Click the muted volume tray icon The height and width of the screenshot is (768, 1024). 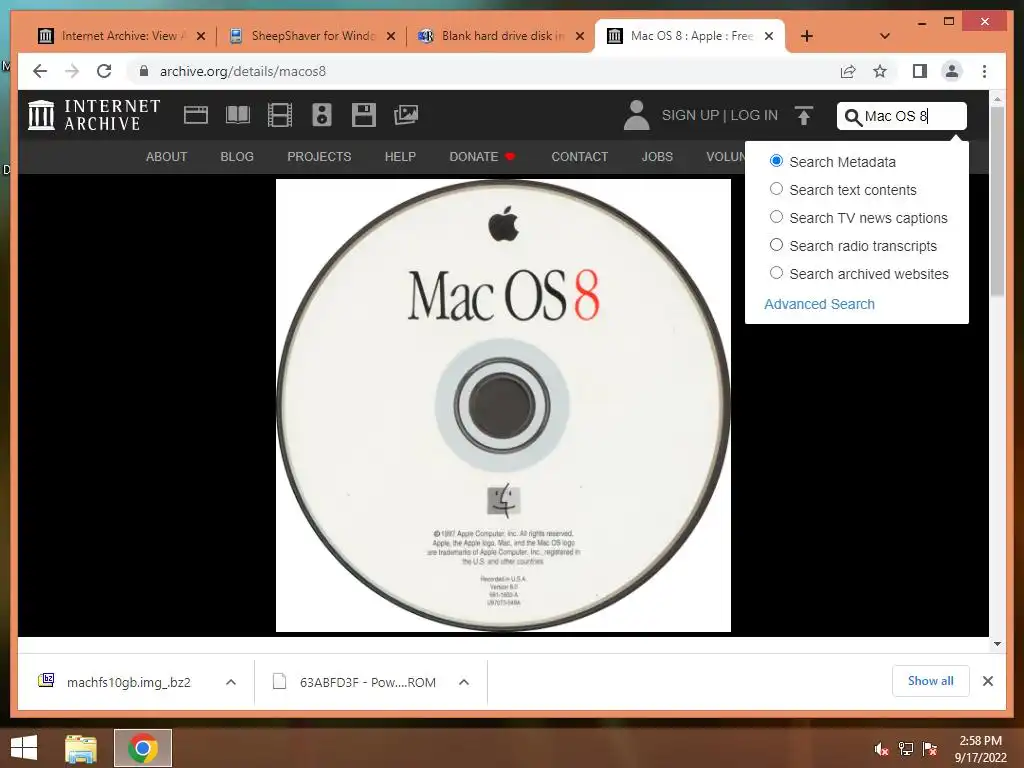881,749
